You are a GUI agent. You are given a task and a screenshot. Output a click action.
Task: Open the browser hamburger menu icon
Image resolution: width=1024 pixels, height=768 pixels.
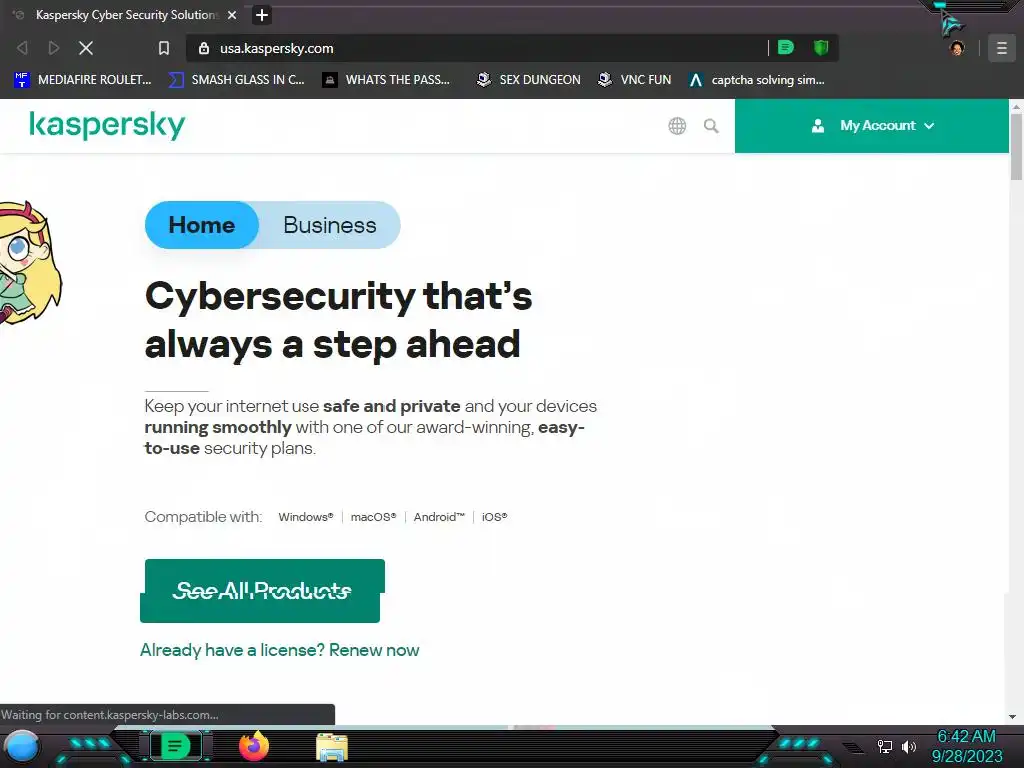[x=1002, y=48]
